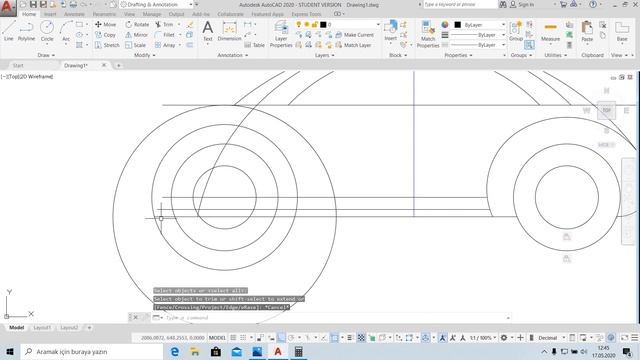Click the Copy tool
This screenshot has width=640, height=360.
coord(105,35)
